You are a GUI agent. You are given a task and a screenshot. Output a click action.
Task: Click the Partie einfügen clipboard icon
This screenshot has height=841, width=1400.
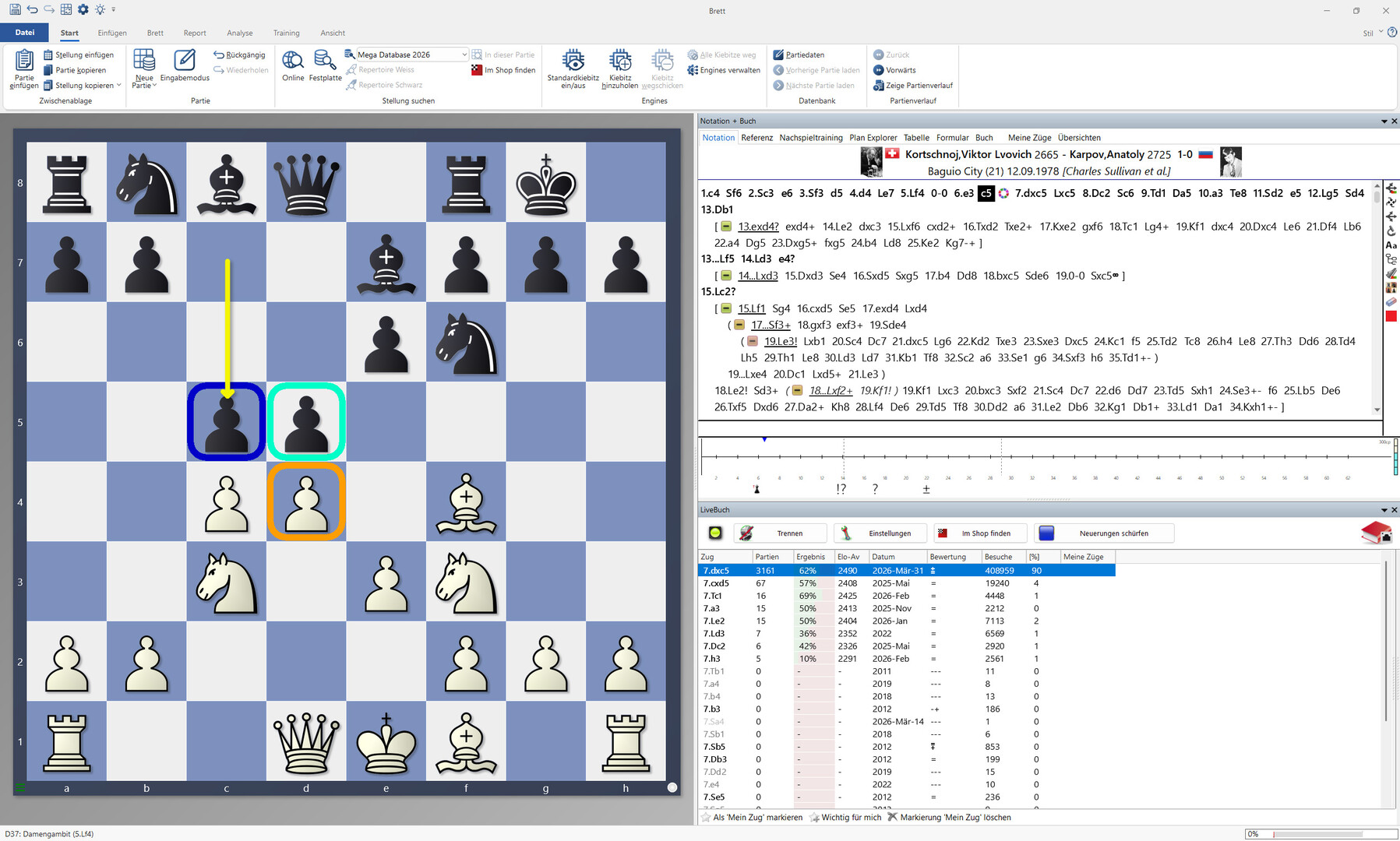tap(24, 60)
